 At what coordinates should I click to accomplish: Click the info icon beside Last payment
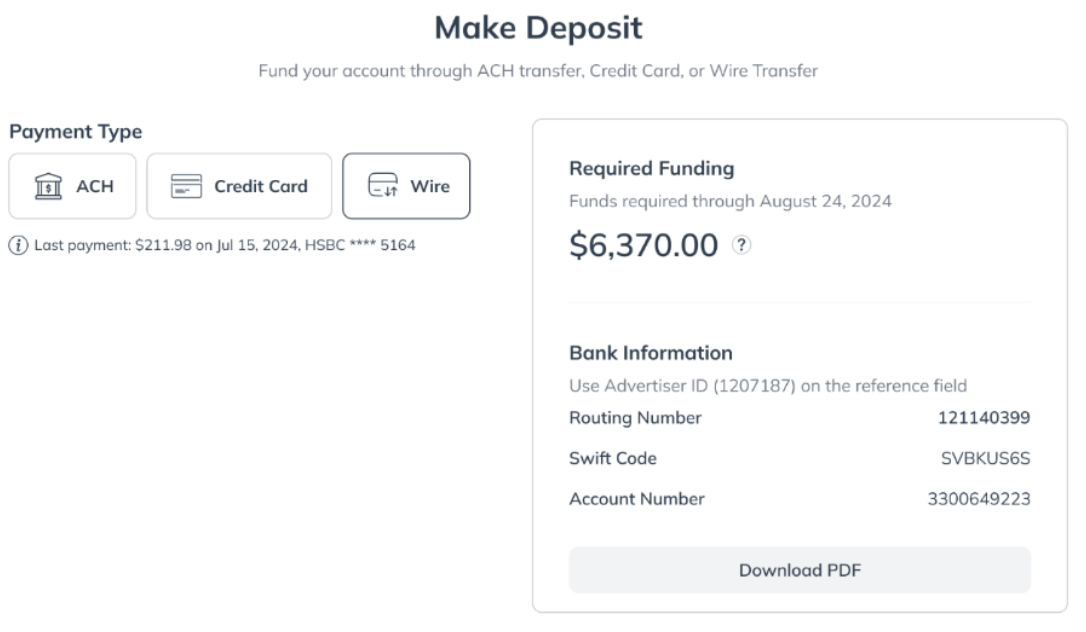click(18, 245)
